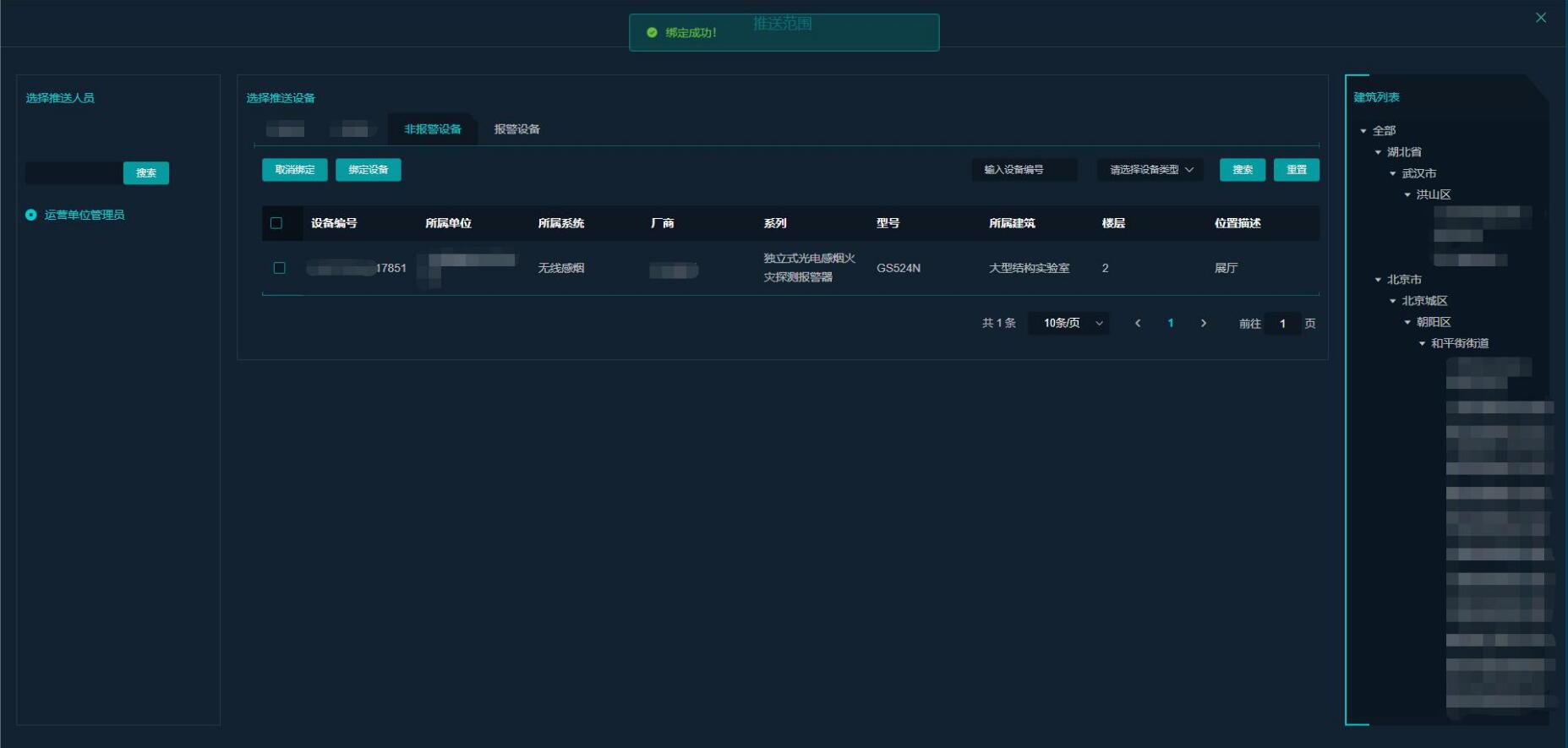
Task: Click the 独立式光电感烟火灾探测报警器 series cell
Action: 810,267
